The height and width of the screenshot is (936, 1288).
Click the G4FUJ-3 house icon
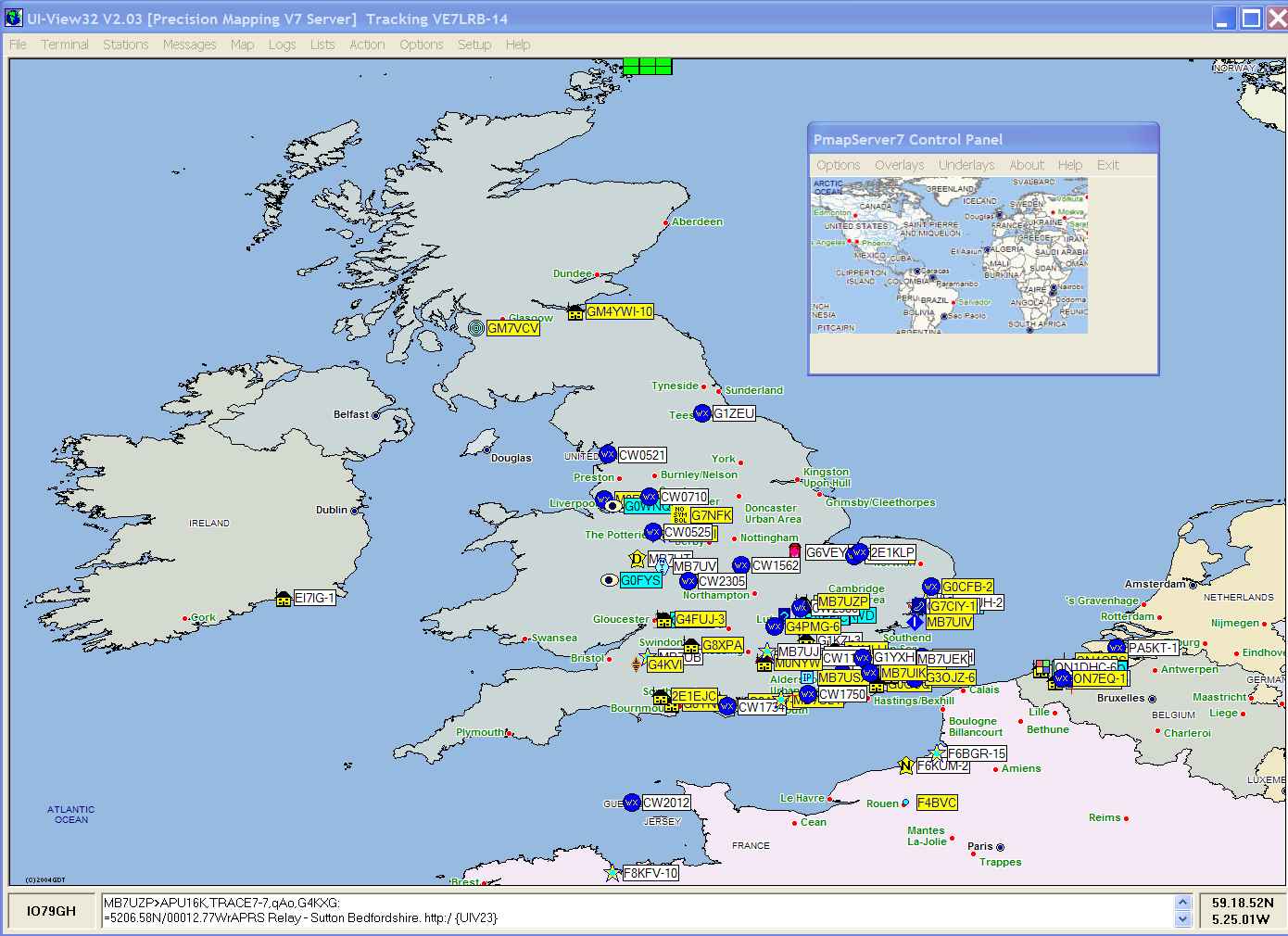pos(663,619)
